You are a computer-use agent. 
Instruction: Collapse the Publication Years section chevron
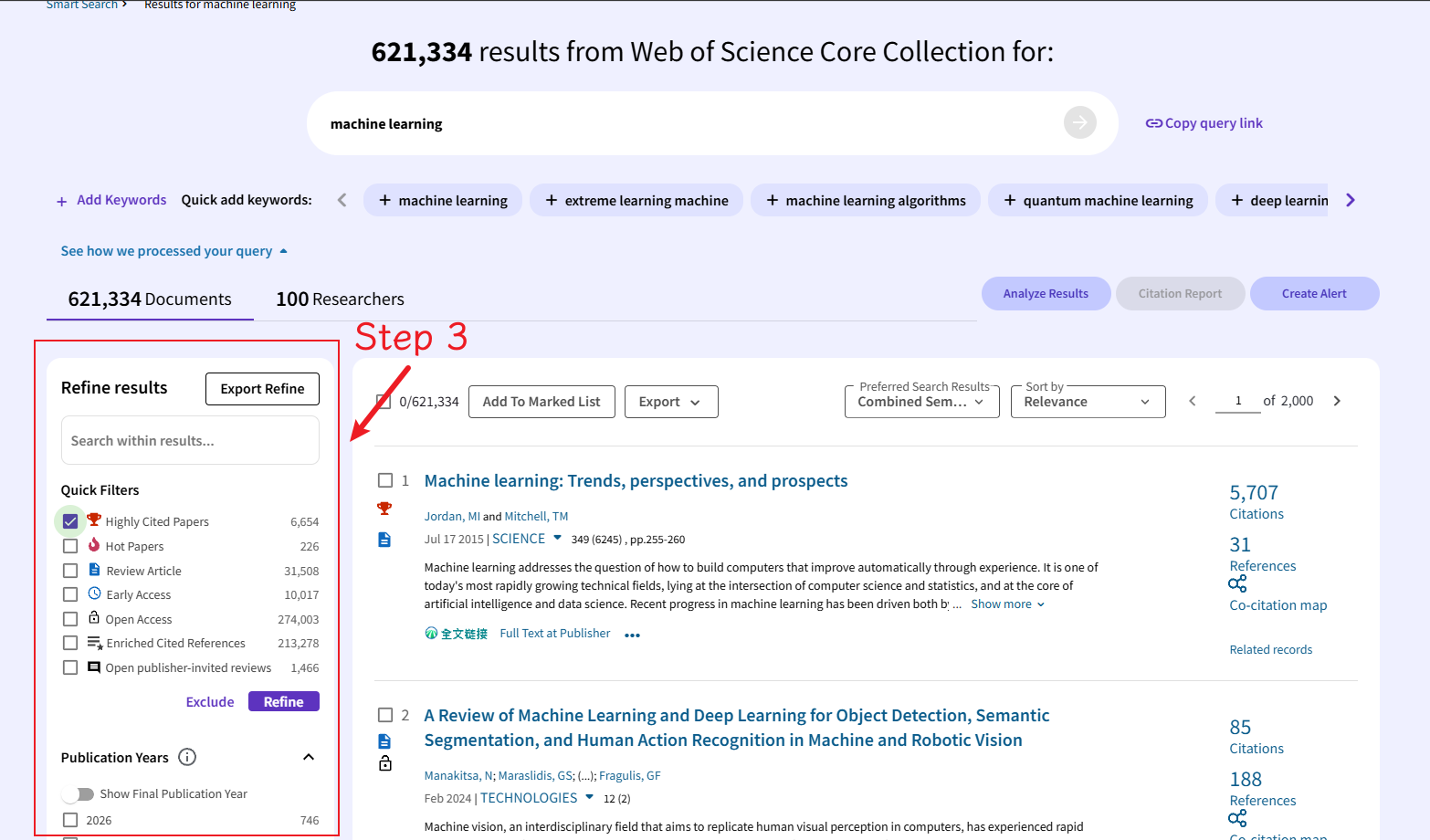[x=309, y=757]
